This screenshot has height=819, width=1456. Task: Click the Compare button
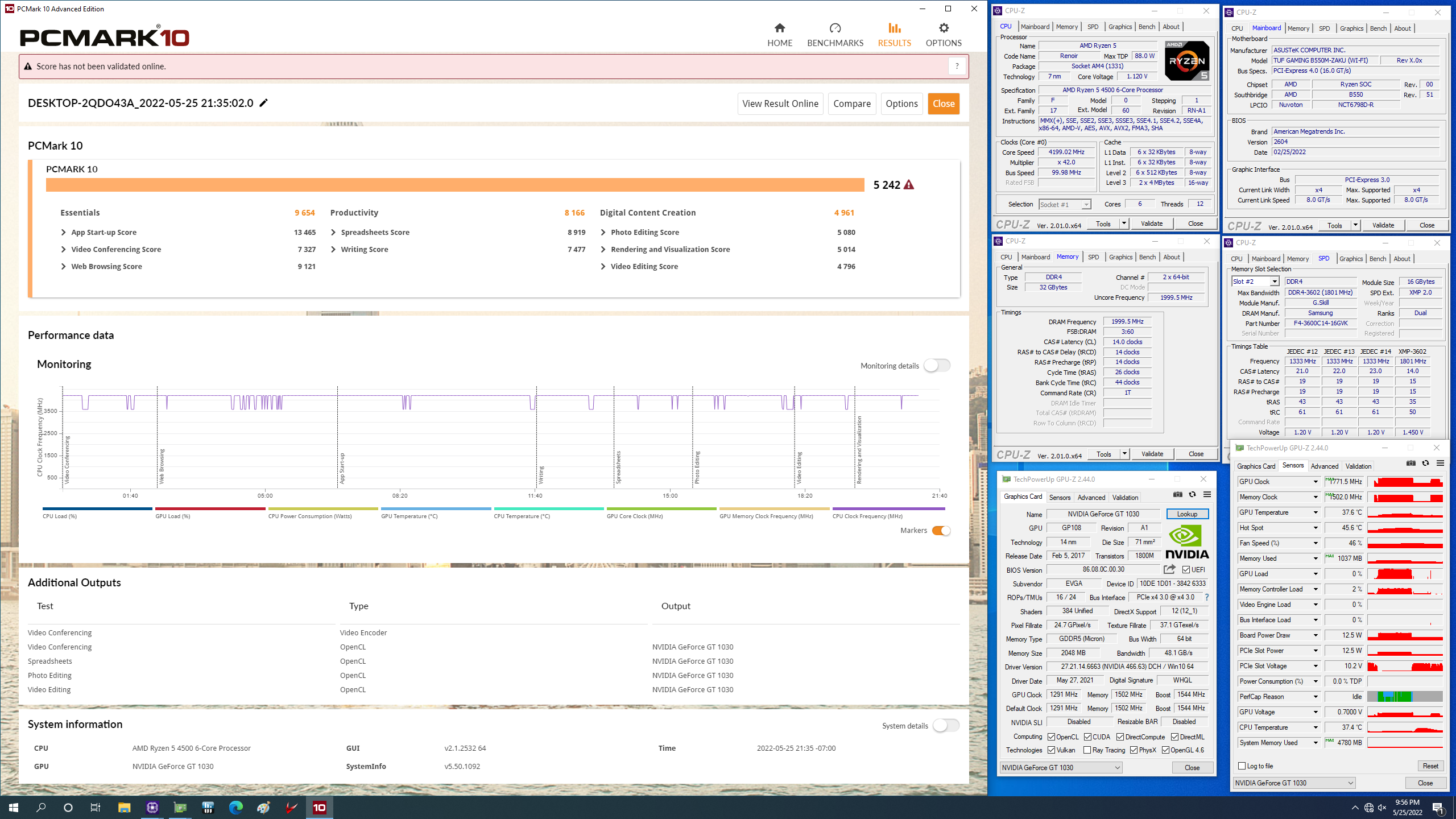pos(852,104)
